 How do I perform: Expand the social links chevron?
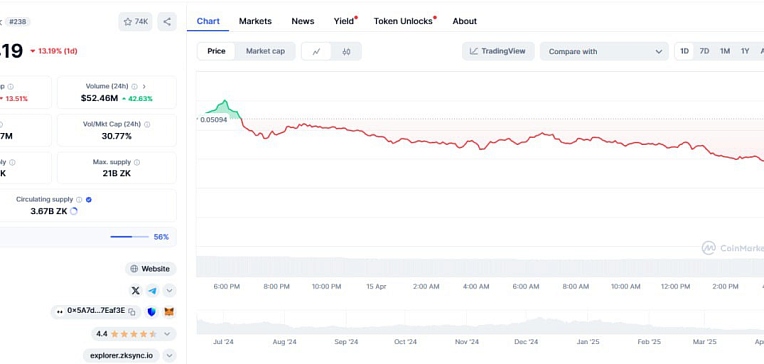tap(169, 291)
